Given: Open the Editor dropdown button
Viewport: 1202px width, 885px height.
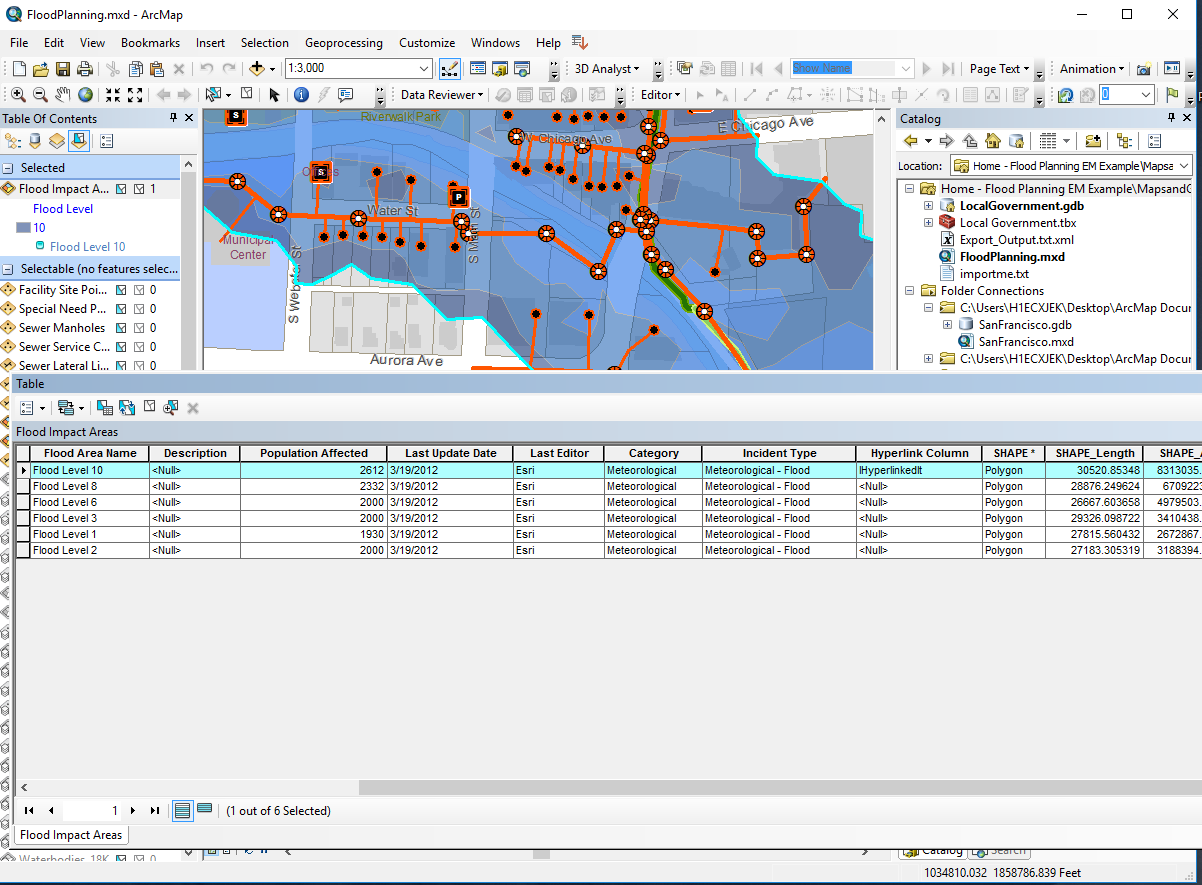Looking at the screenshot, I should coord(661,95).
